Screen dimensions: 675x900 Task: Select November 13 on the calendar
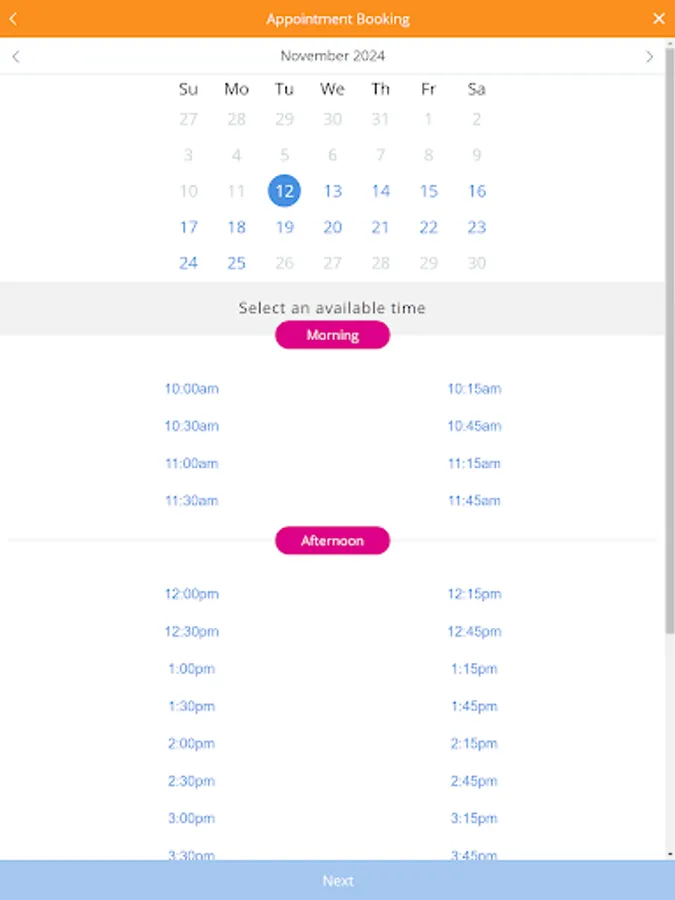tap(332, 191)
